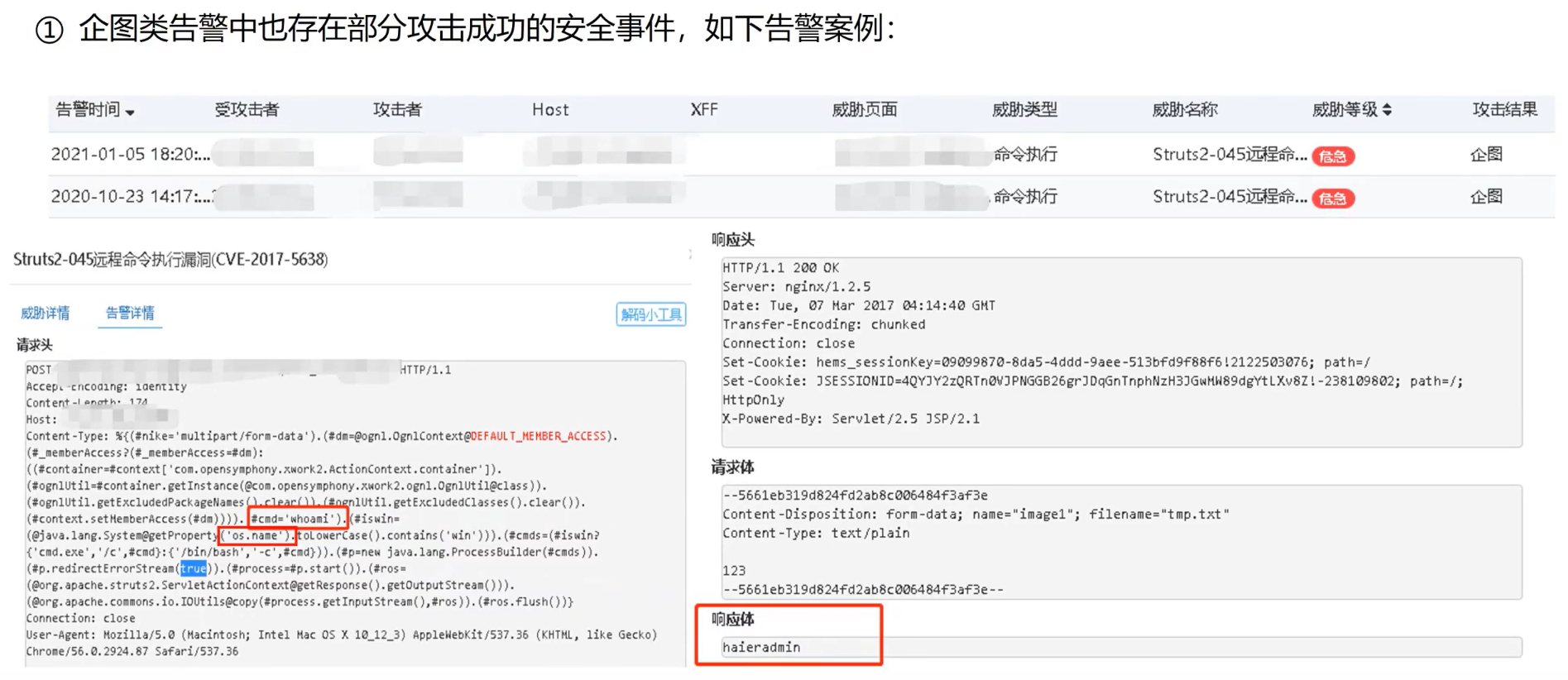Click the 攻击者 column header

pyautogui.click(x=397, y=109)
